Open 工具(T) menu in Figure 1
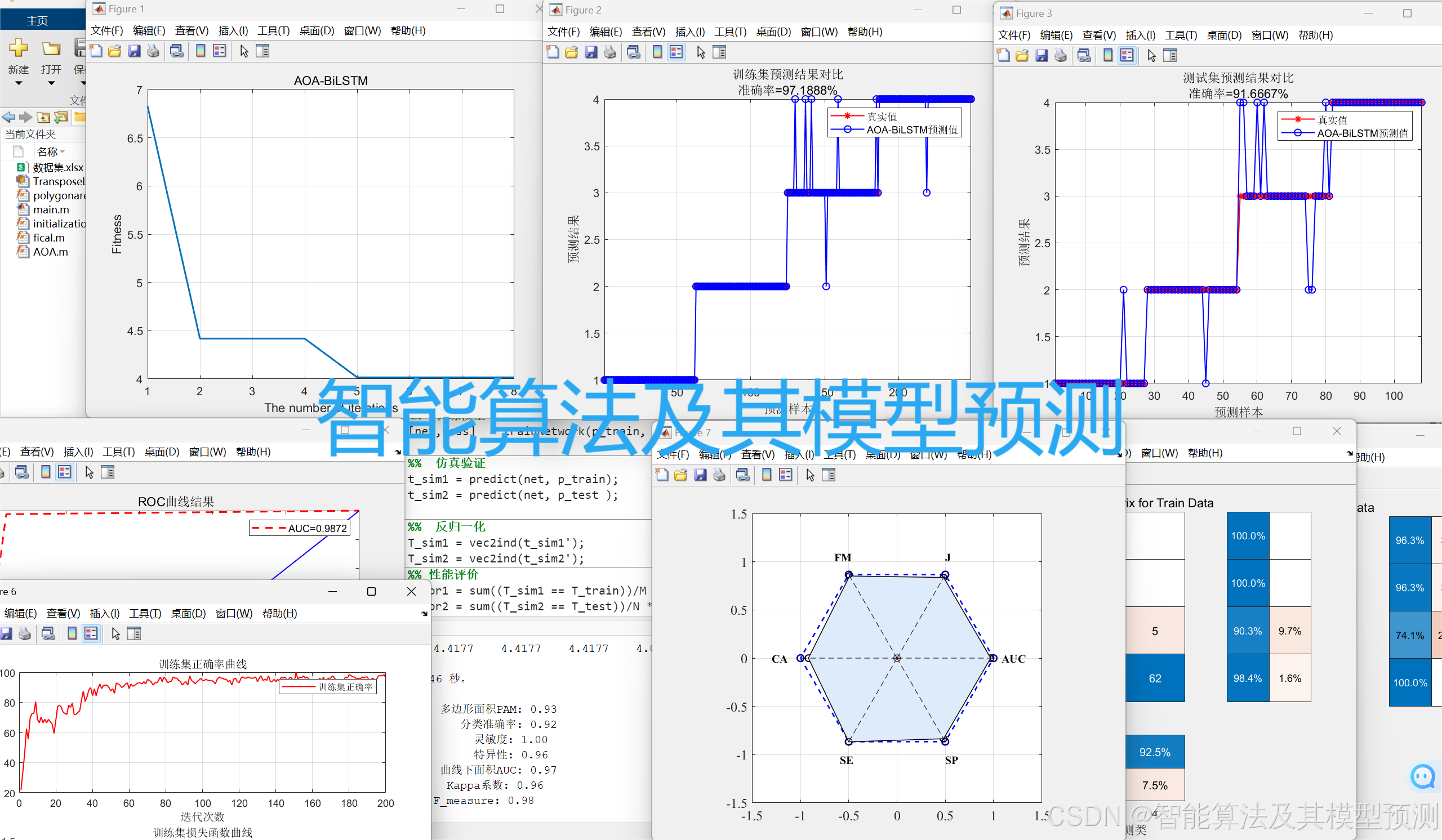The height and width of the screenshot is (840, 1442). pos(273,31)
